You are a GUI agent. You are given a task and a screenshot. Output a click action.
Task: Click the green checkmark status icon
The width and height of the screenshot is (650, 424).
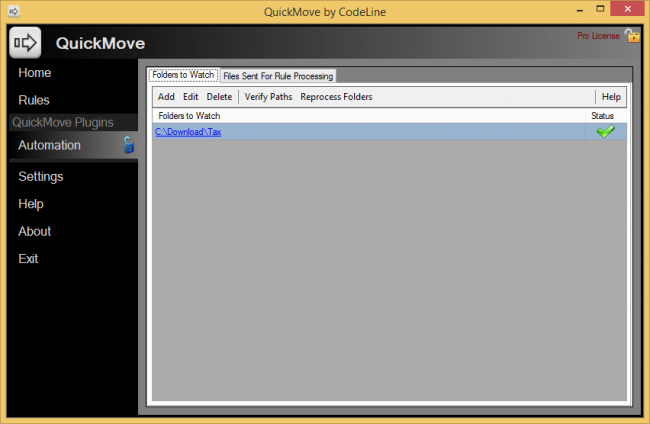pyautogui.click(x=605, y=131)
